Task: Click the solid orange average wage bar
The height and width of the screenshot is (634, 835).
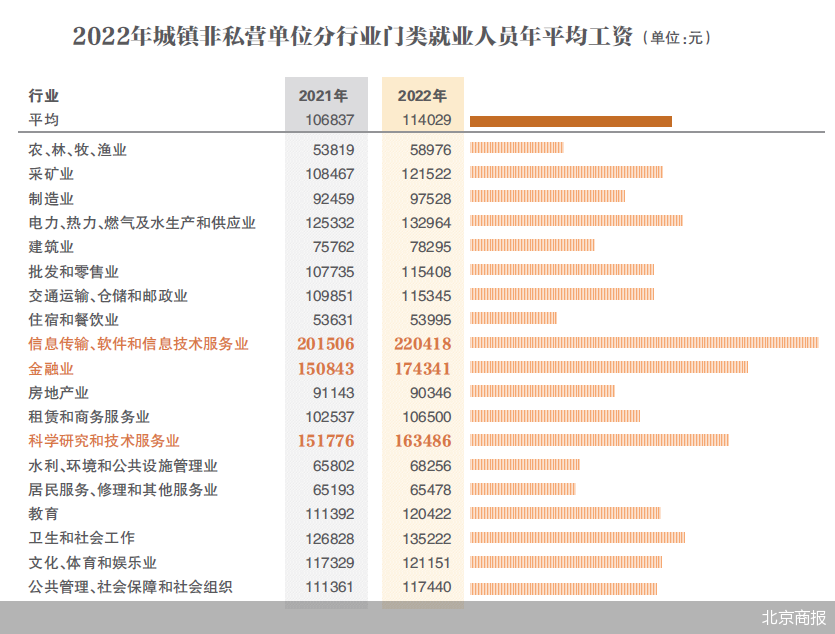Action: click(570, 121)
